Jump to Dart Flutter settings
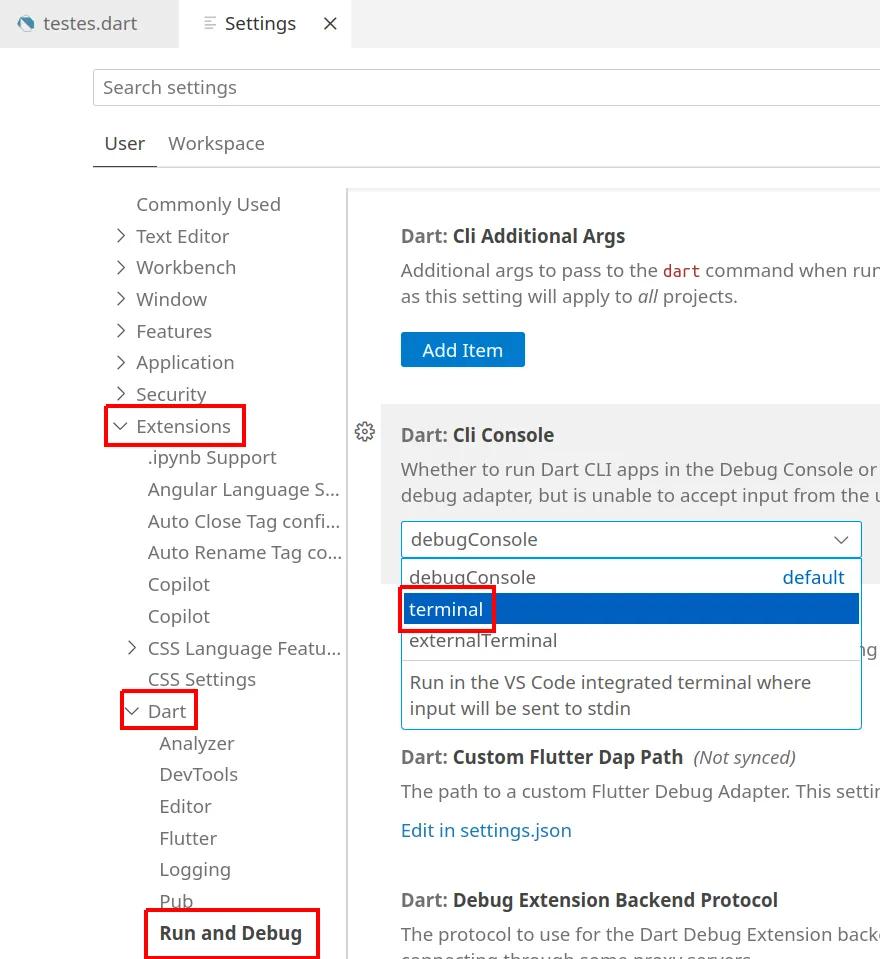Image resolution: width=880 pixels, height=959 pixels. [x=188, y=839]
